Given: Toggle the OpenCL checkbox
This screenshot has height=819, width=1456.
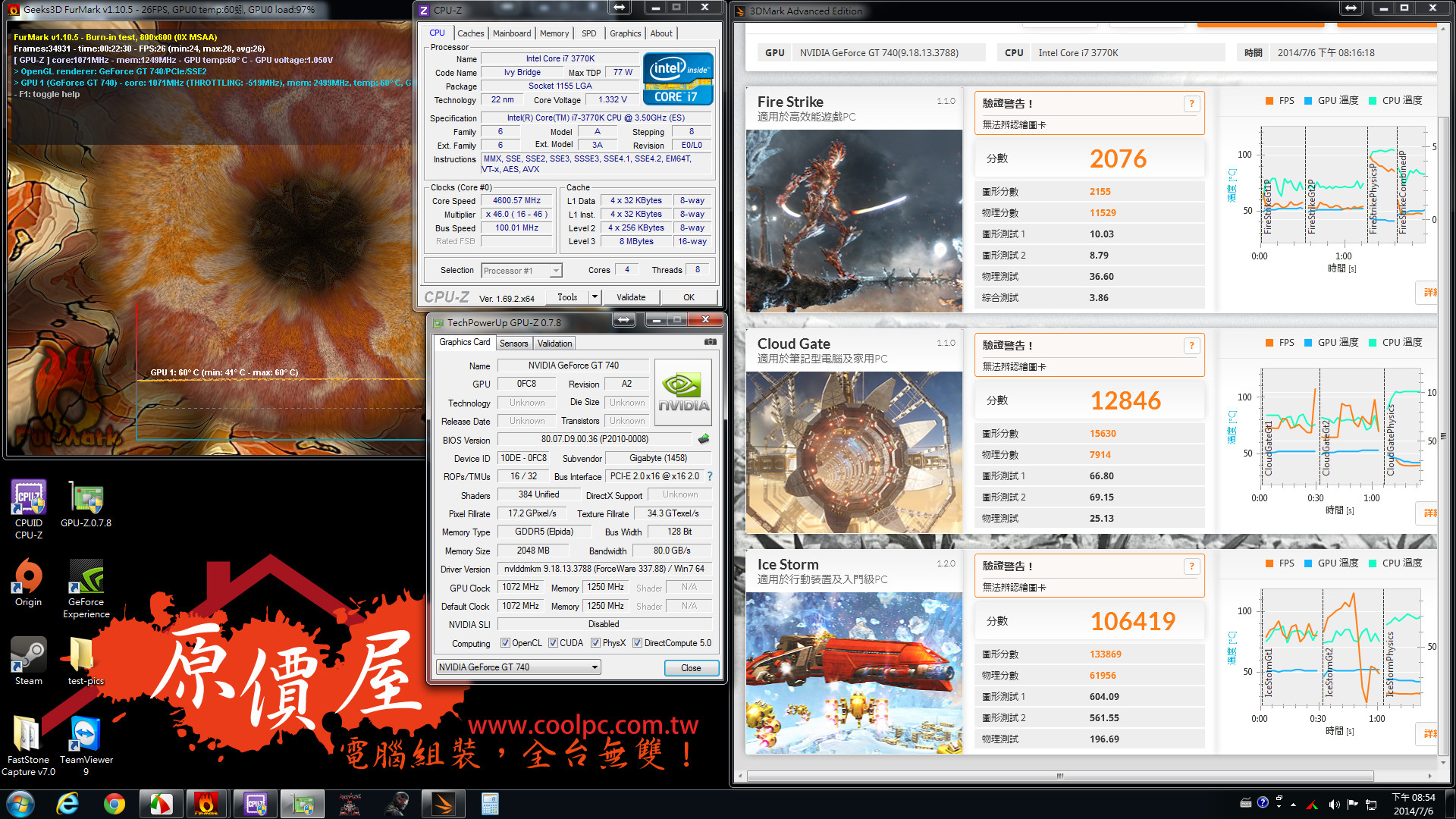Looking at the screenshot, I should tap(505, 643).
